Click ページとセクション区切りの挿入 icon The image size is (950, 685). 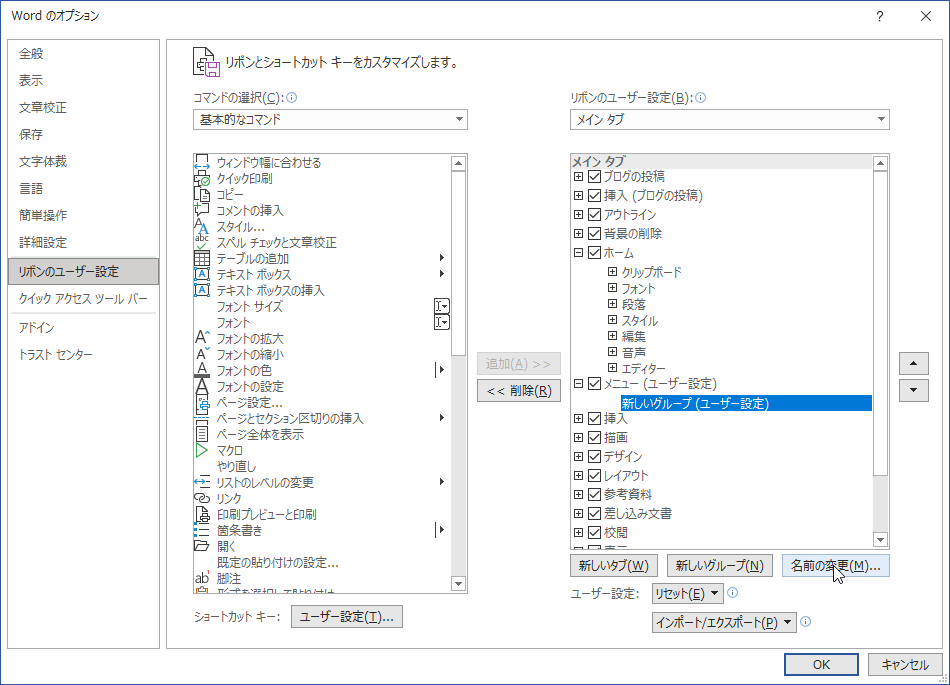coord(202,418)
